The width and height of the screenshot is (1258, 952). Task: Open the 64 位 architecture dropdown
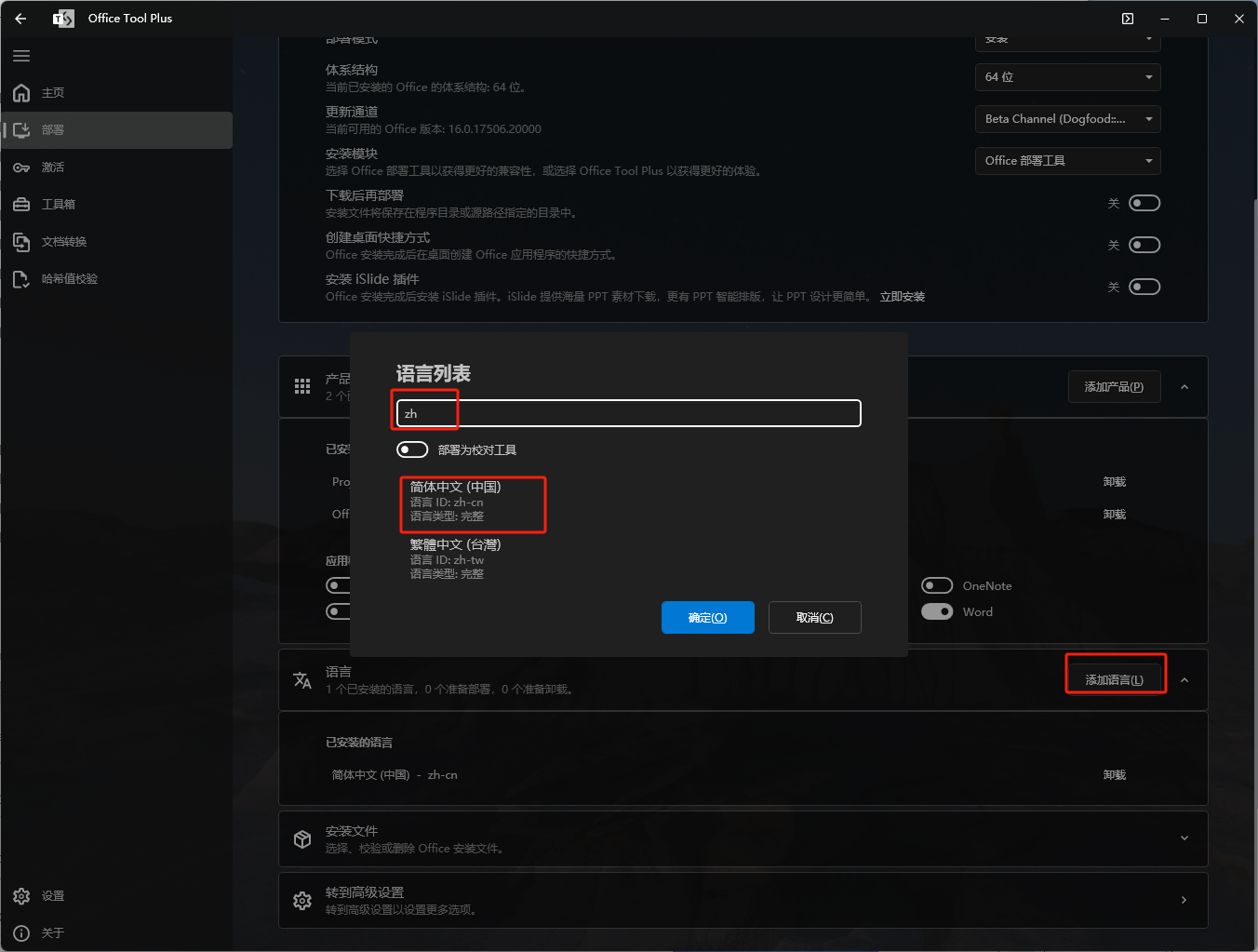pyautogui.click(x=1067, y=77)
